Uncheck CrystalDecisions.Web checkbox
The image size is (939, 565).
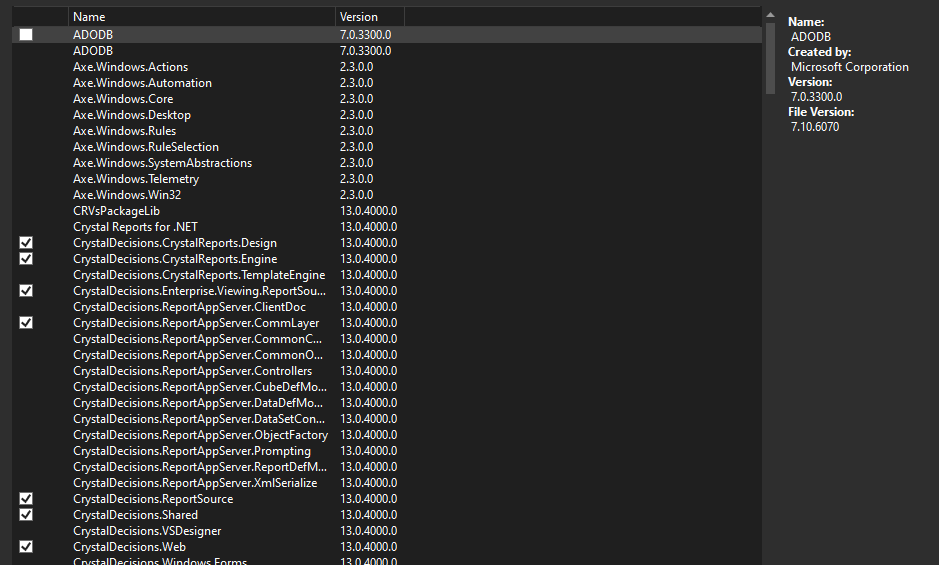click(x=26, y=546)
